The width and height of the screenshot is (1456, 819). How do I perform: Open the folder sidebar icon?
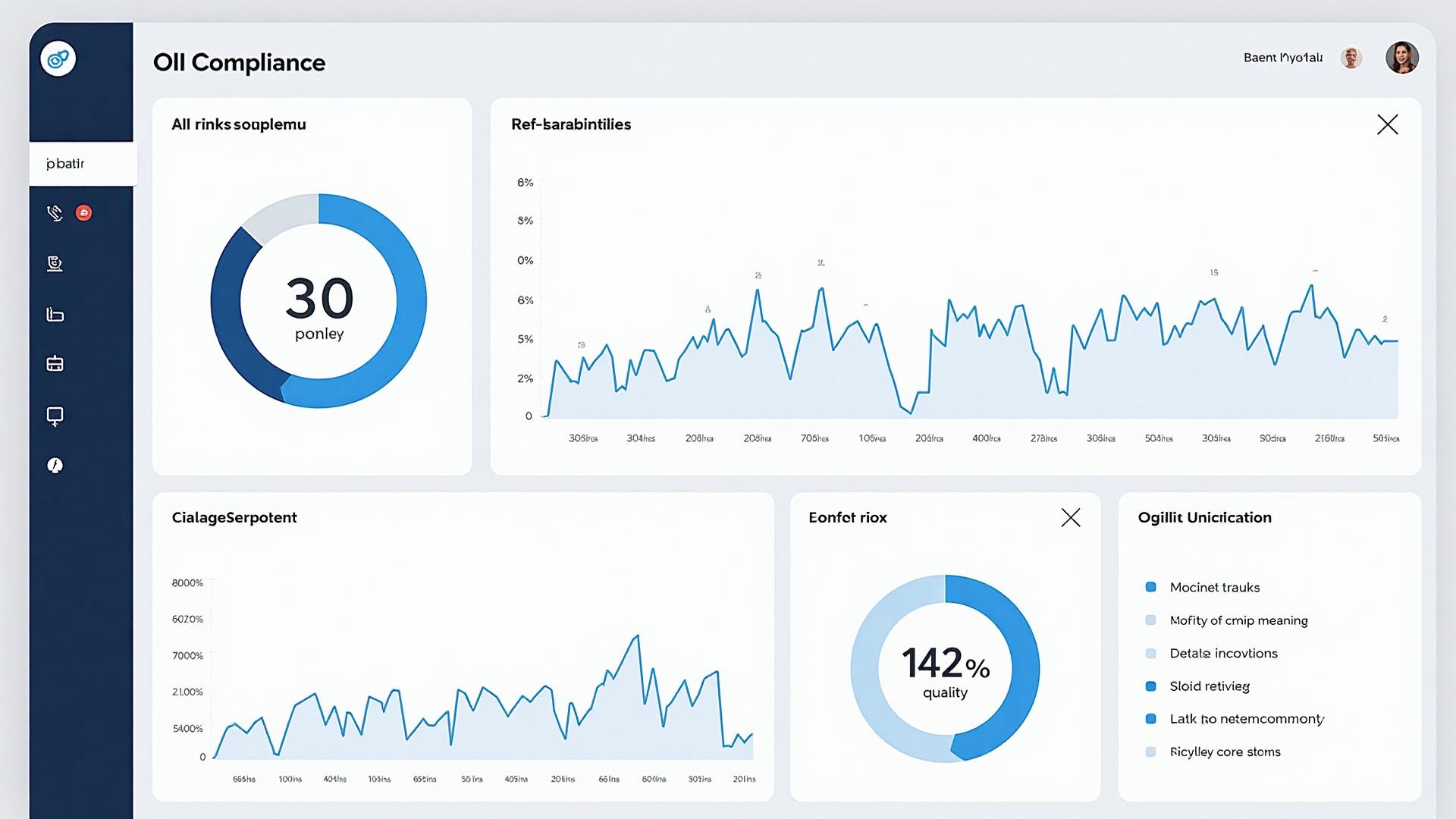click(55, 314)
